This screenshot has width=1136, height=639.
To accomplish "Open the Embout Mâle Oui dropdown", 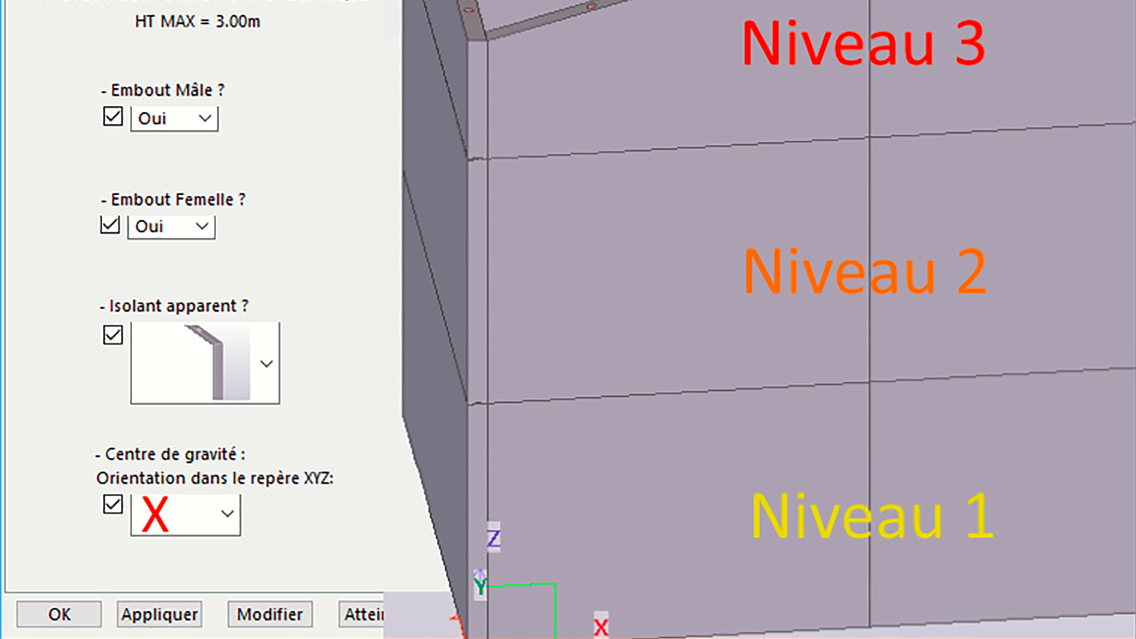I will click(174, 118).
